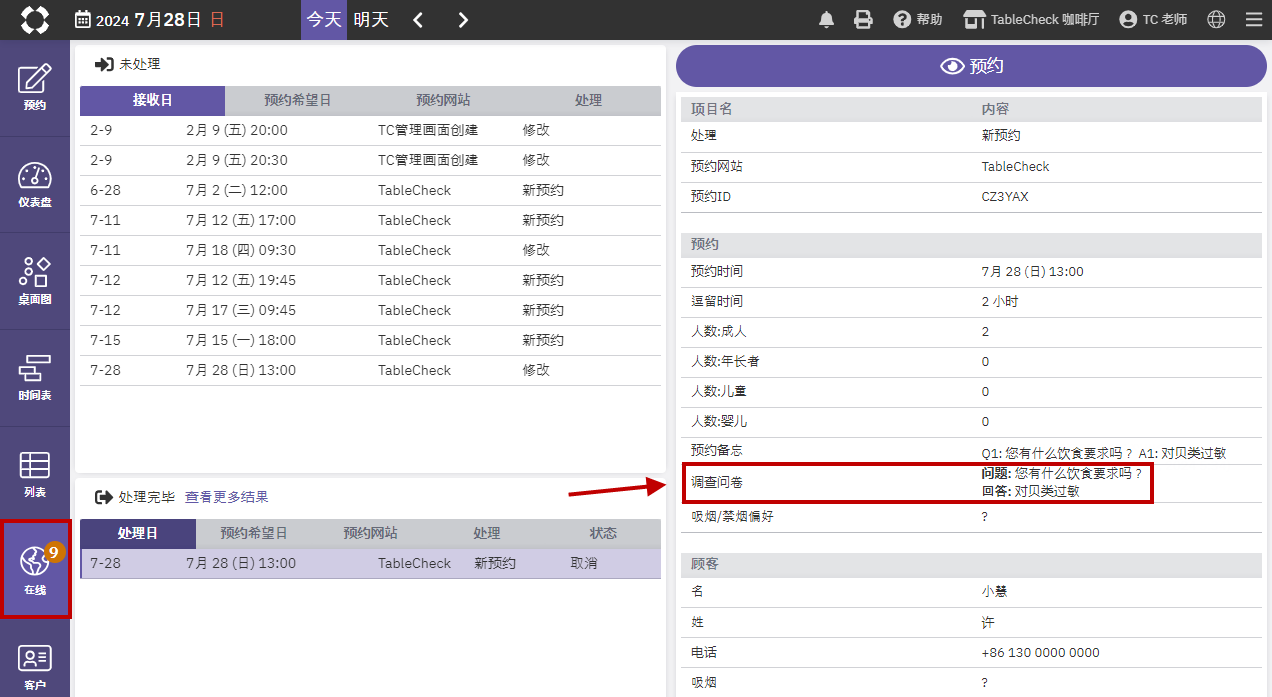This screenshot has height=697, width=1272.
Task: Open 桌面图 floor map sidebar icon
Action: click(35, 282)
